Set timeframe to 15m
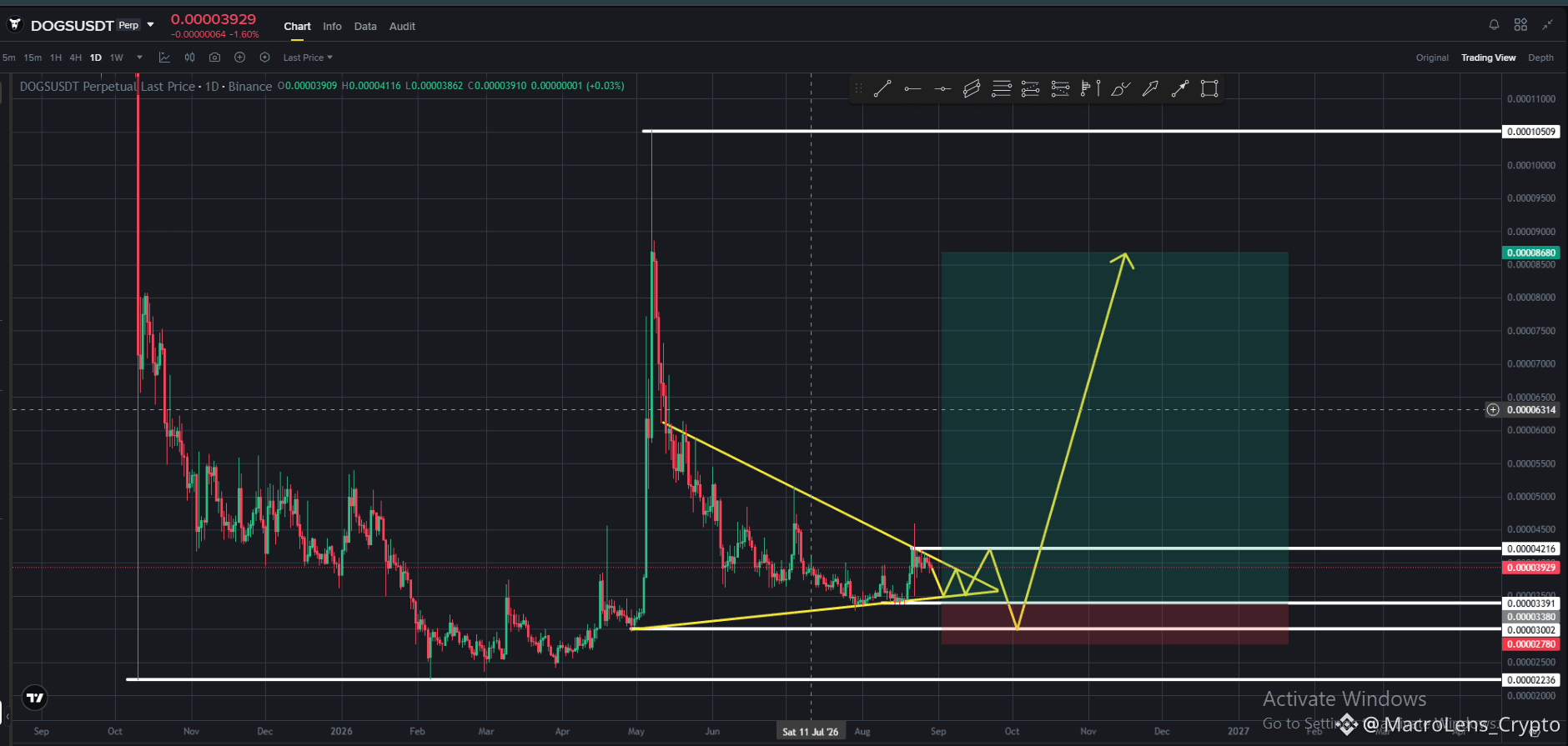This screenshot has width=1568, height=746. pyautogui.click(x=33, y=58)
